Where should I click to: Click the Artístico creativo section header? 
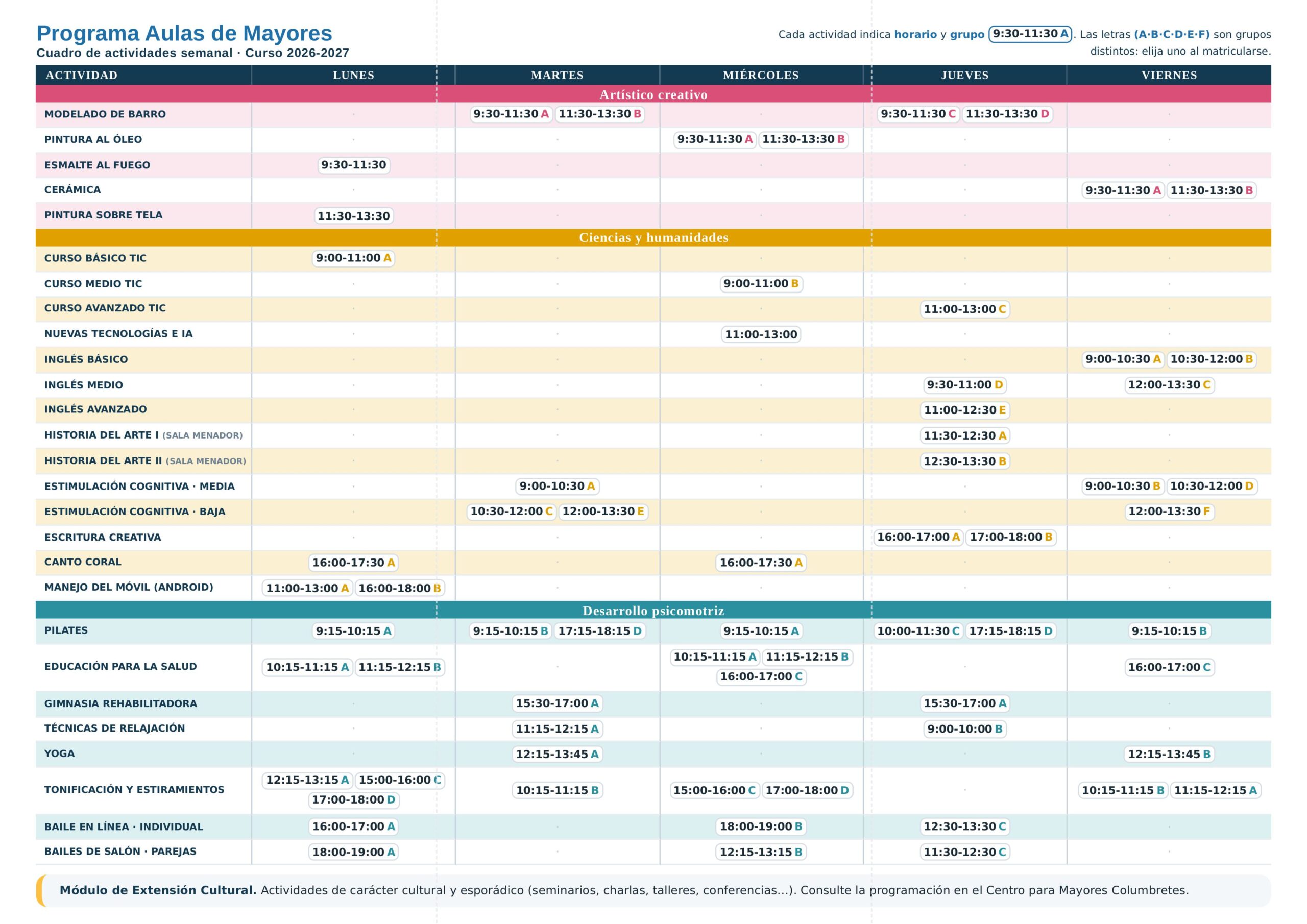(653, 94)
